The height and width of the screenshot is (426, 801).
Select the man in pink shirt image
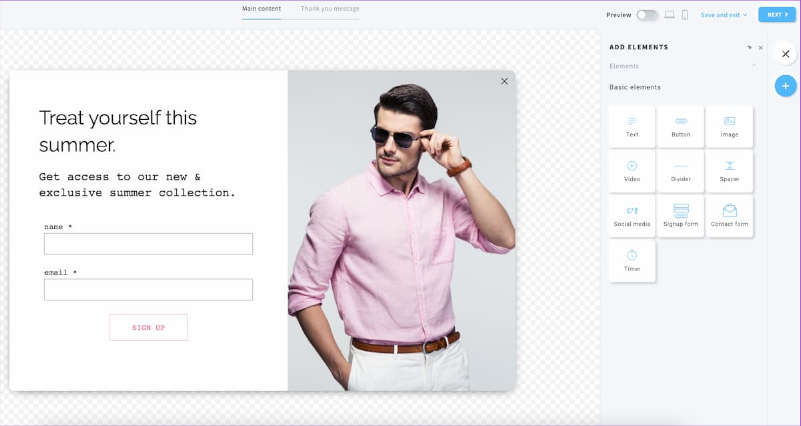coord(402,231)
